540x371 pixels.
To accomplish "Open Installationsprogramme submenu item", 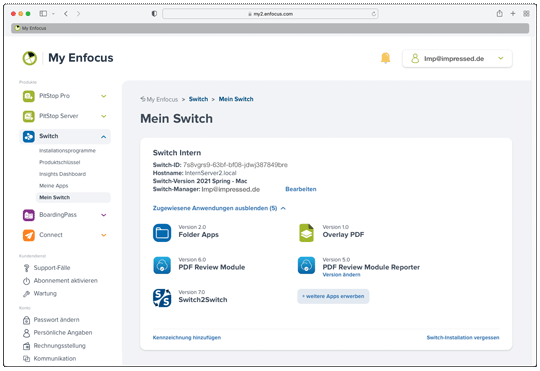I will click(x=68, y=151).
